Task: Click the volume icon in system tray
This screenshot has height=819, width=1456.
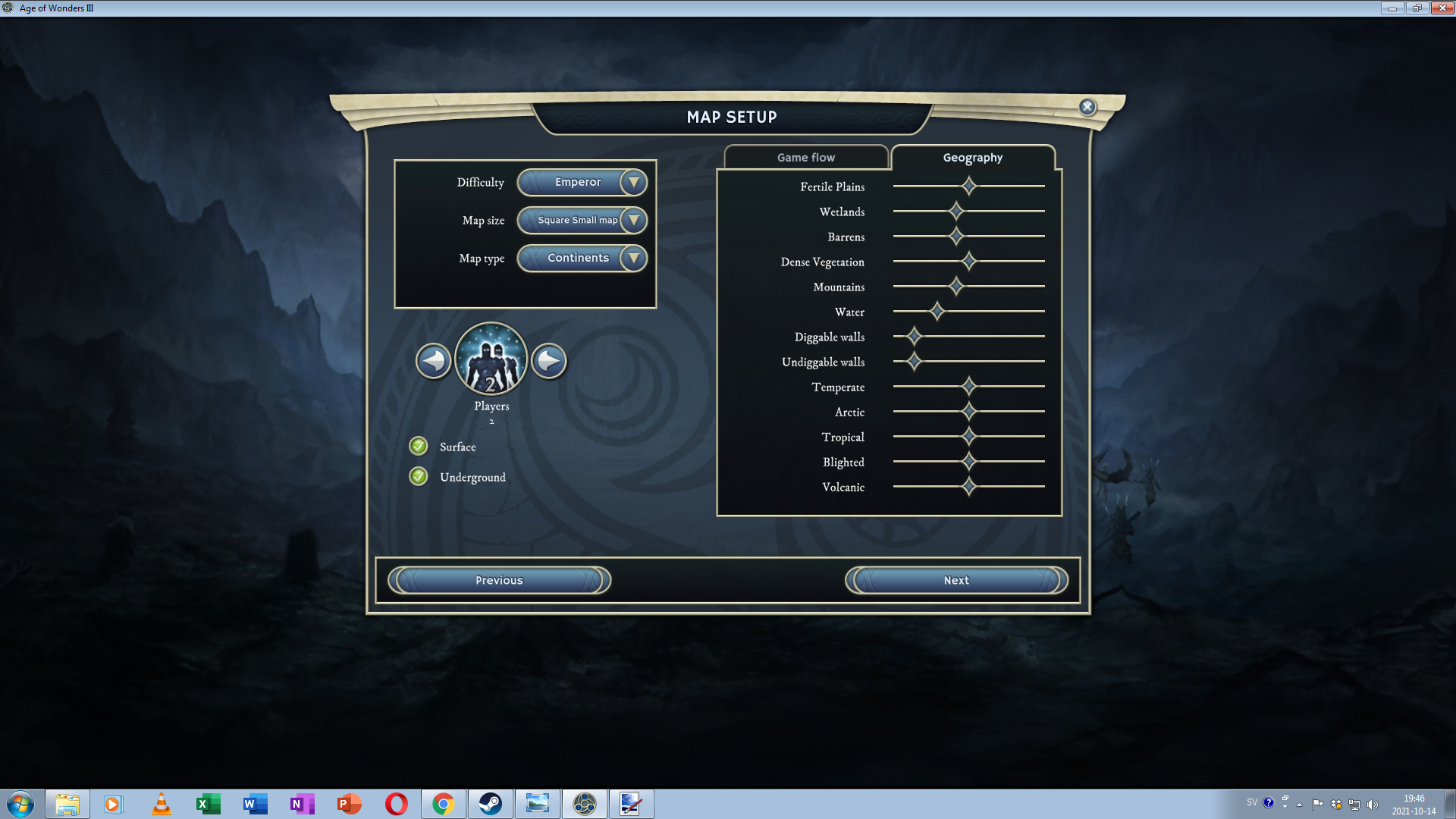Action: (1373, 805)
